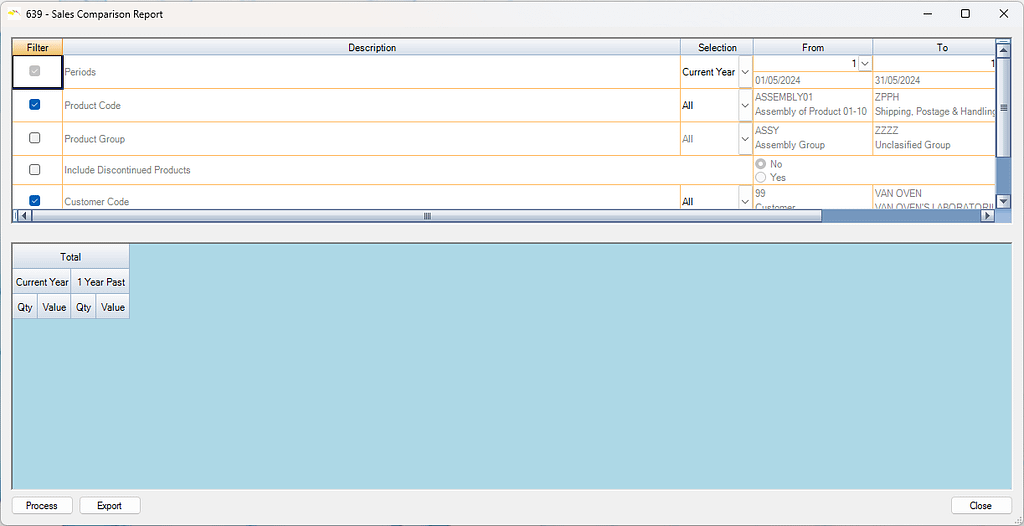The width and height of the screenshot is (1024, 526).
Task: Select the Yes radio button
Action: (761, 177)
